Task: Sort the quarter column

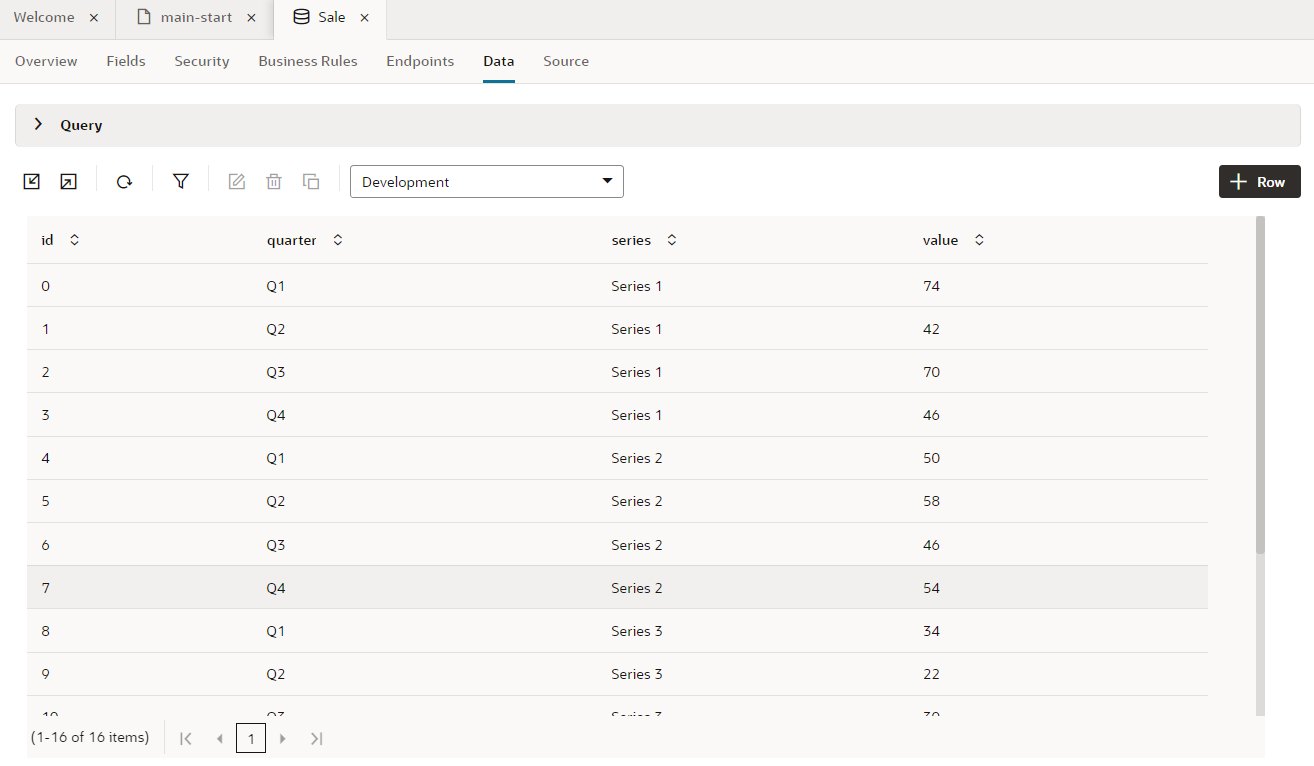Action: click(338, 240)
